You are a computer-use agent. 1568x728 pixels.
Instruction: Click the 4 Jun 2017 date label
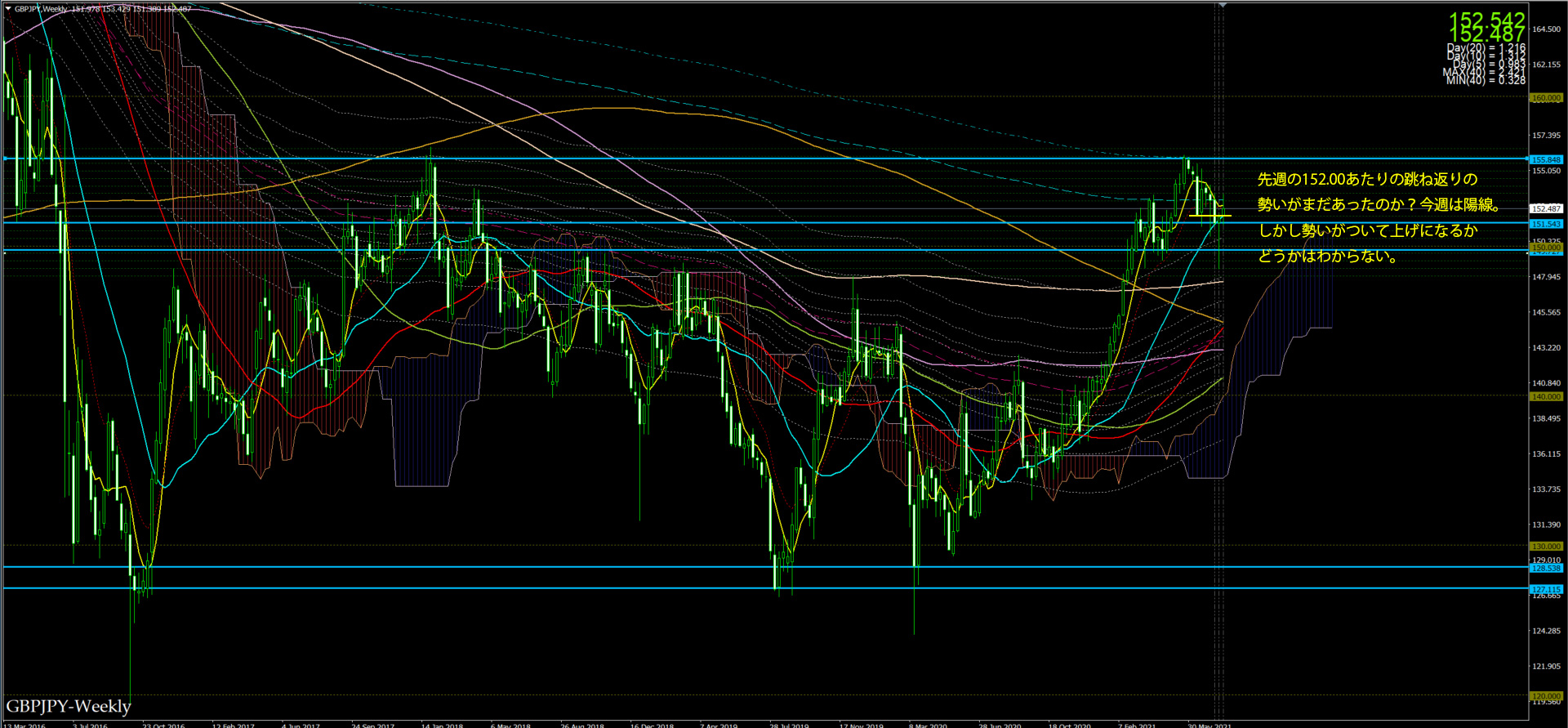pos(301,725)
